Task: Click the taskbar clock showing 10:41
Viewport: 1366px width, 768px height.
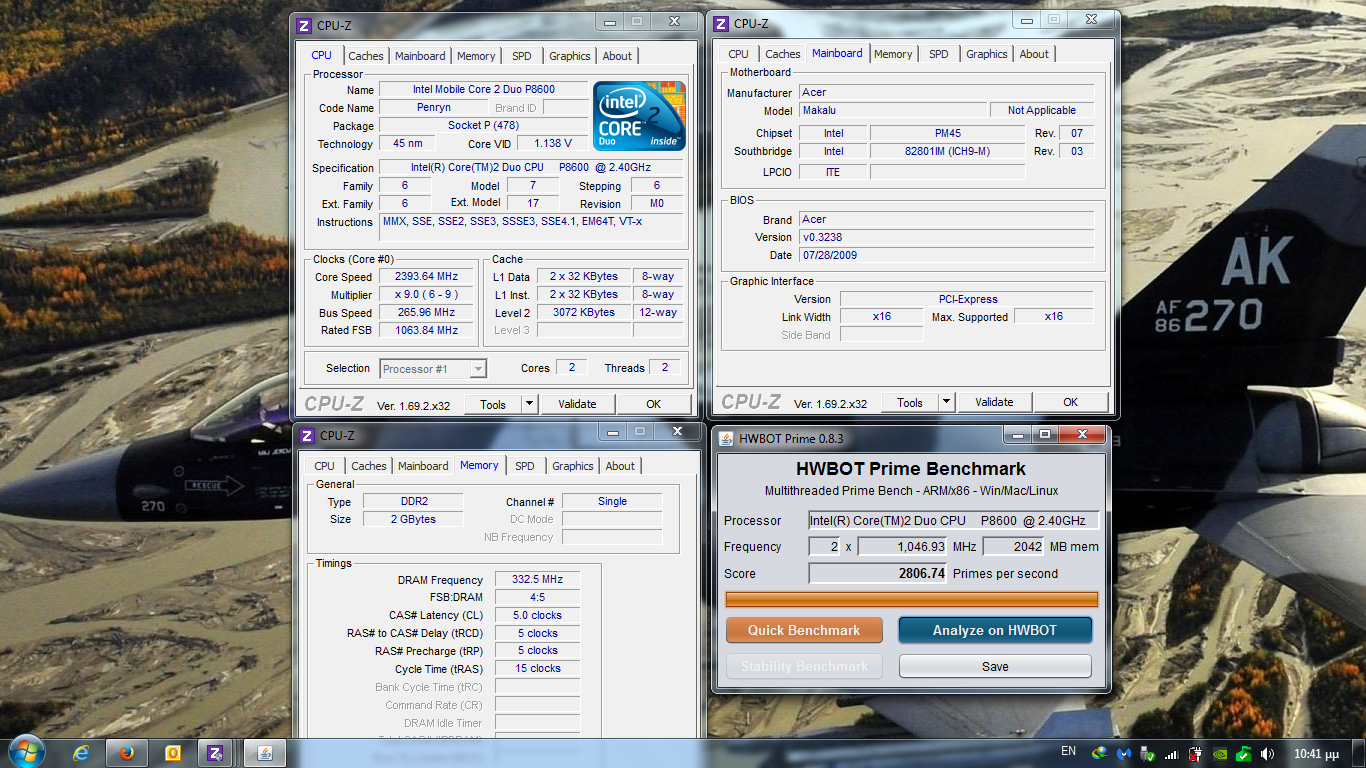Action: coord(1317,753)
